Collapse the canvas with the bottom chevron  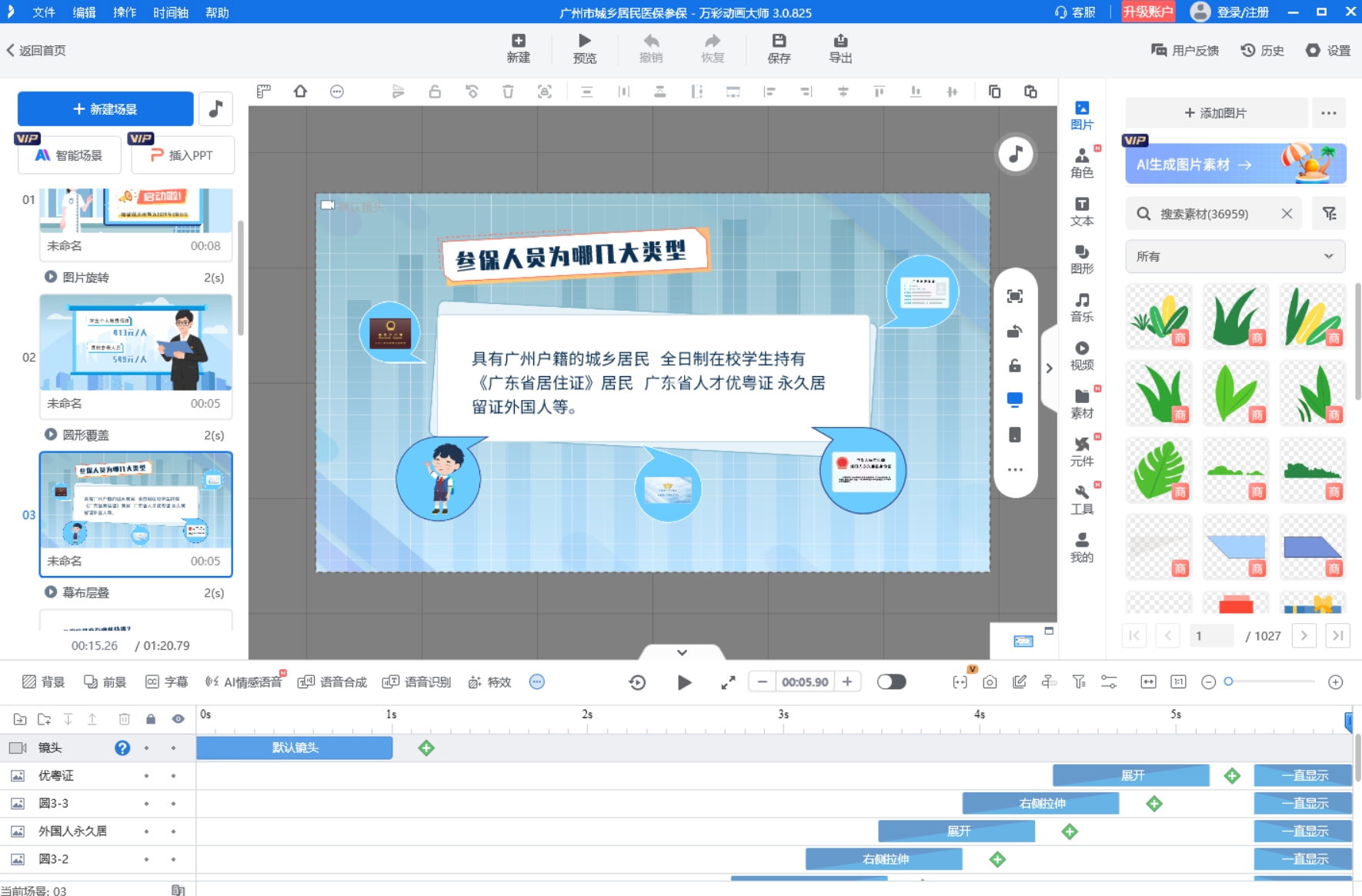click(682, 652)
